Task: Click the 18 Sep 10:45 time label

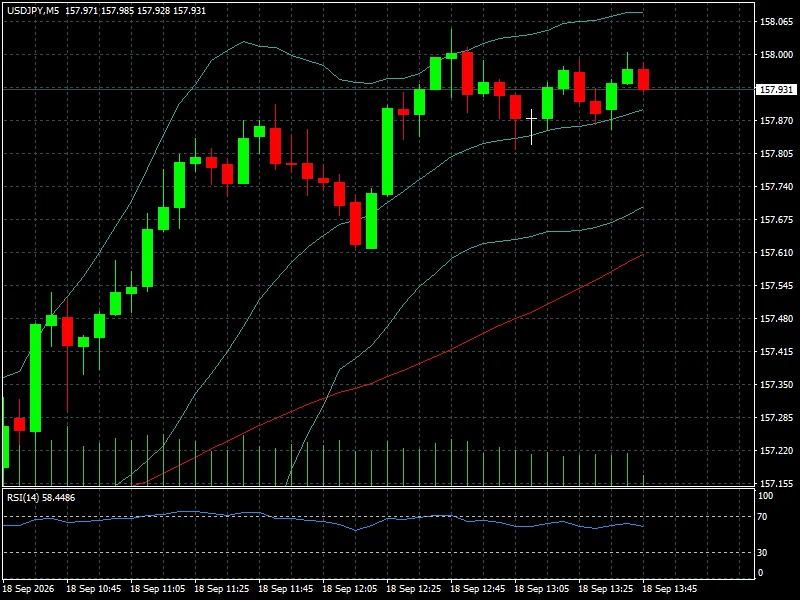Action: [x=94, y=588]
